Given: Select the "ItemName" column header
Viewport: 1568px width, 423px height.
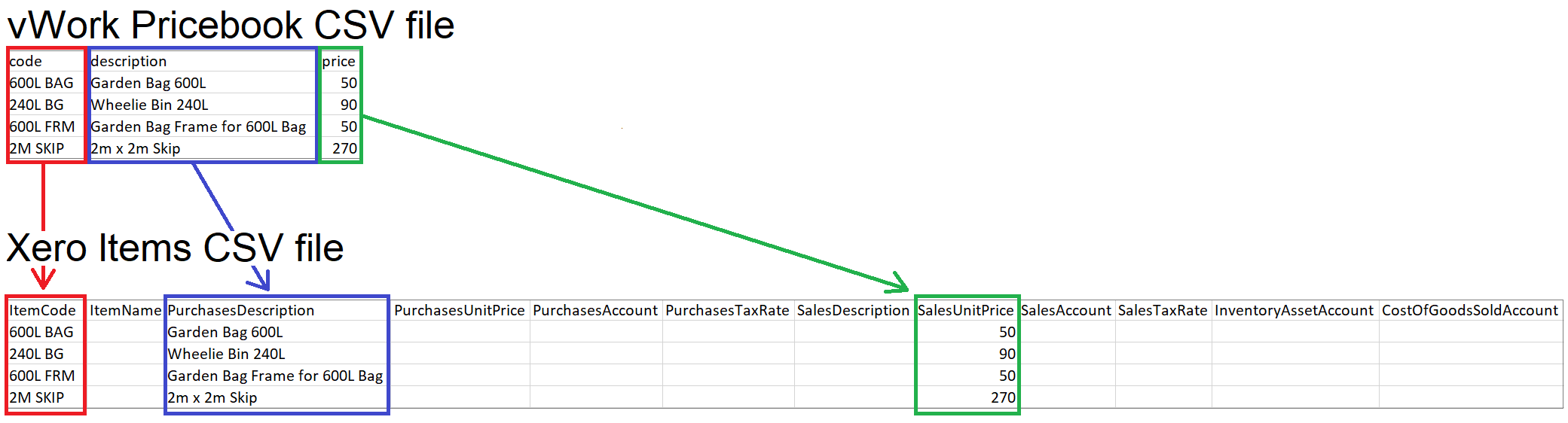Looking at the screenshot, I should click(126, 310).
